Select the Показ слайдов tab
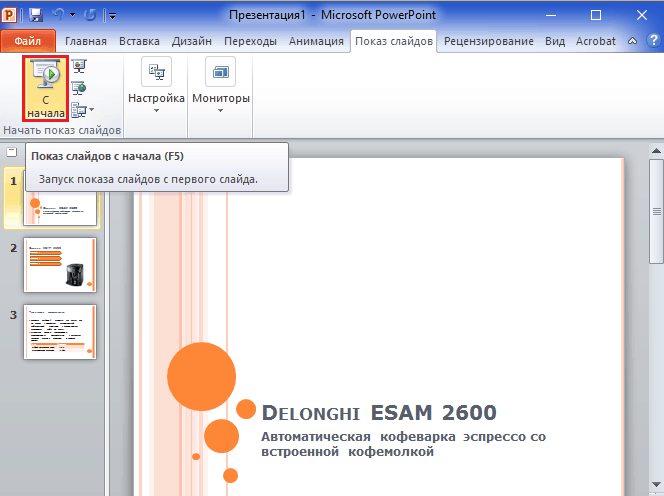Image resolution: width=664 pixels, height=496 pixels. point(394,41)
